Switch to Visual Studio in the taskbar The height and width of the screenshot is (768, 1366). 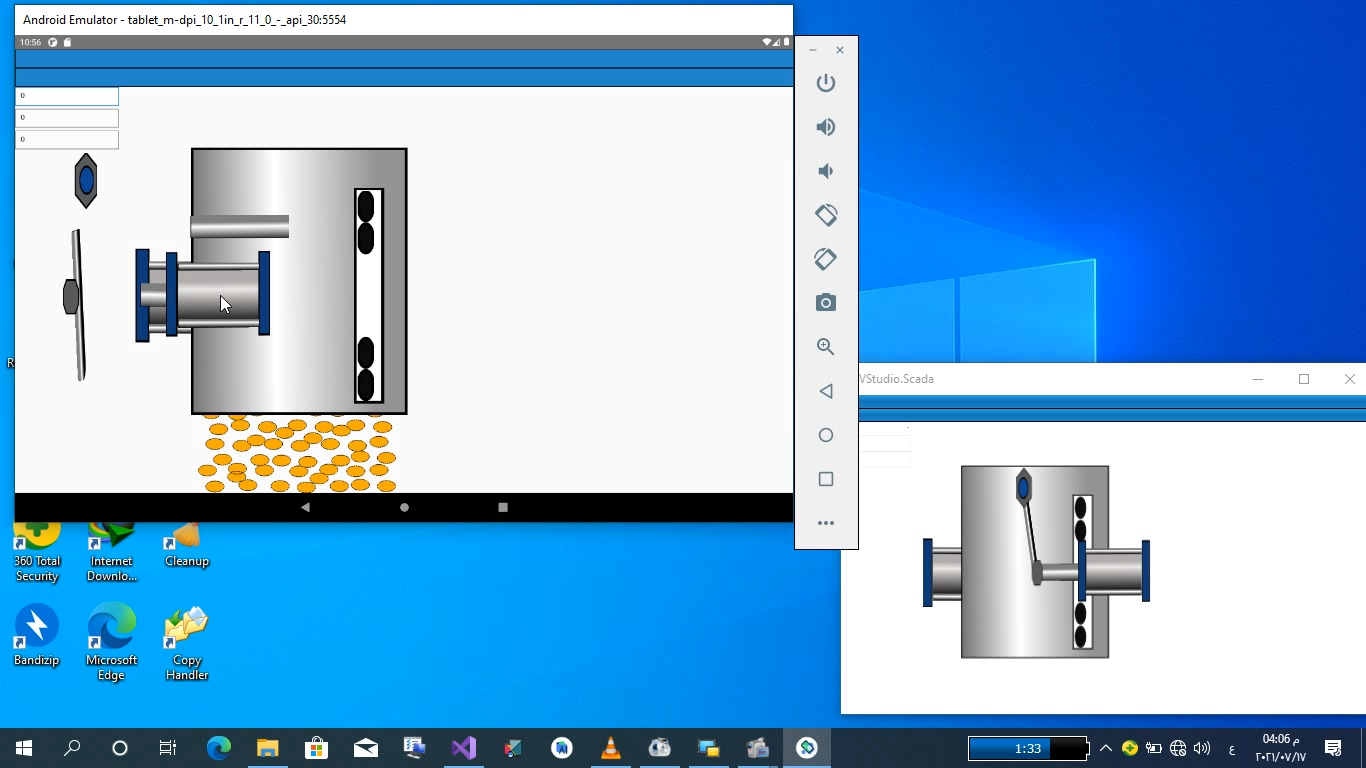pyautogui.click(x=463, y=748)
